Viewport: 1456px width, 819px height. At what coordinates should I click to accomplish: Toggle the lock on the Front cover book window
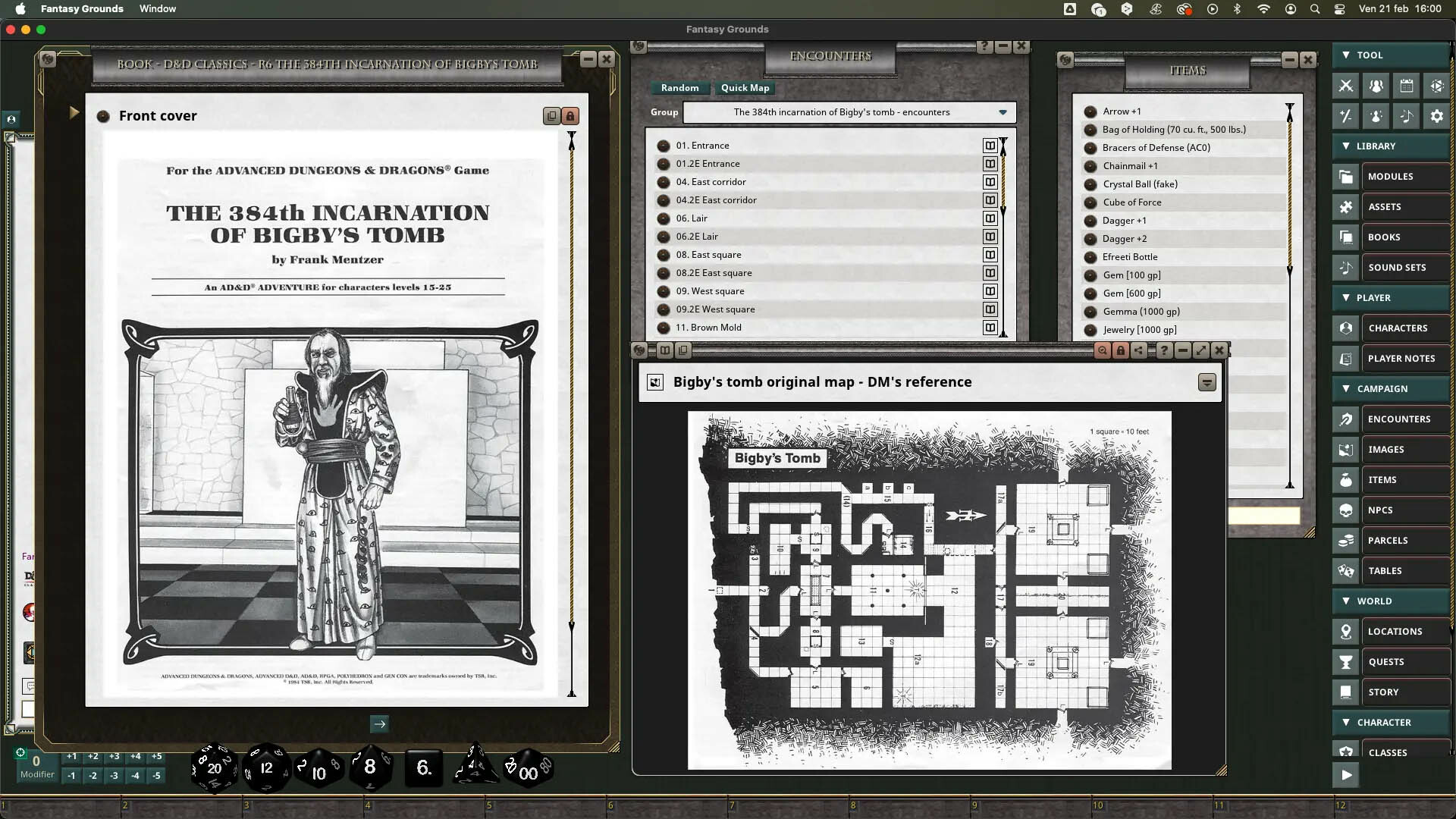570,115
